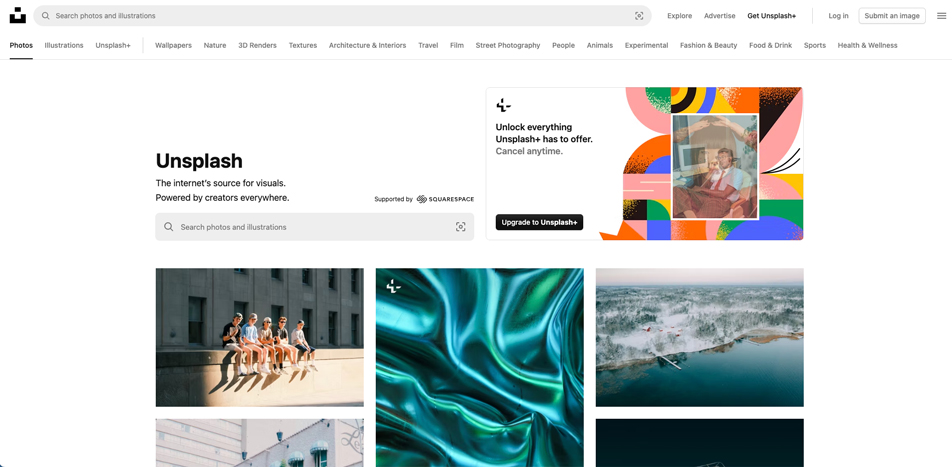
Task: Open Architecture & Interiors category
Action: click(x=367, y=46)
